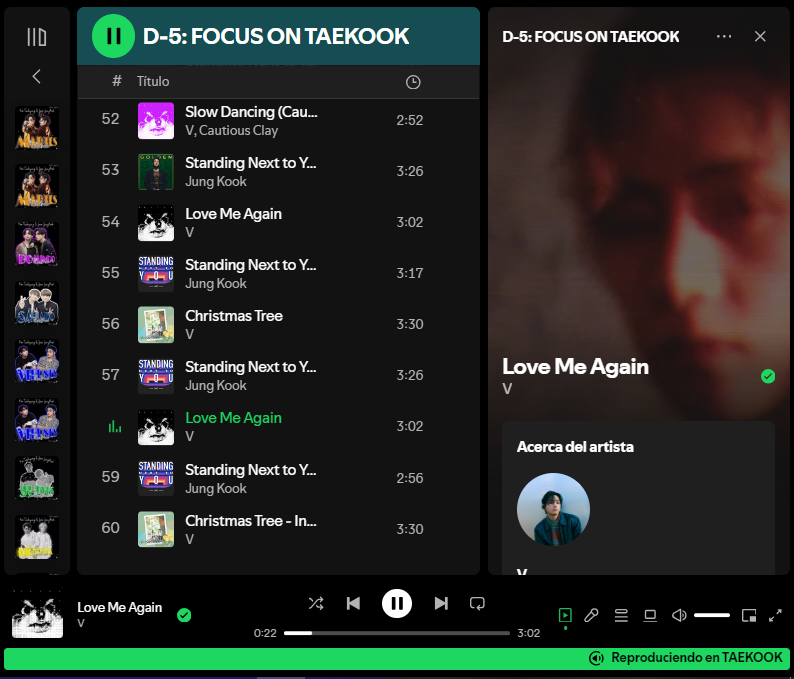Screen dimensions: 794x679
Task: Toggle repeat mode
Action: point(477,603)
